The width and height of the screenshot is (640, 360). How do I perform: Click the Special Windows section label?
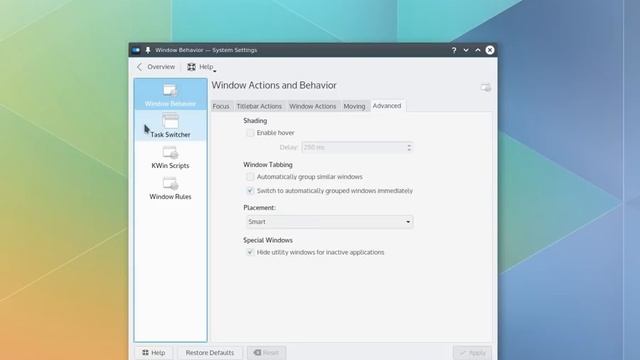pyautogui.click(x=268, y=240)
